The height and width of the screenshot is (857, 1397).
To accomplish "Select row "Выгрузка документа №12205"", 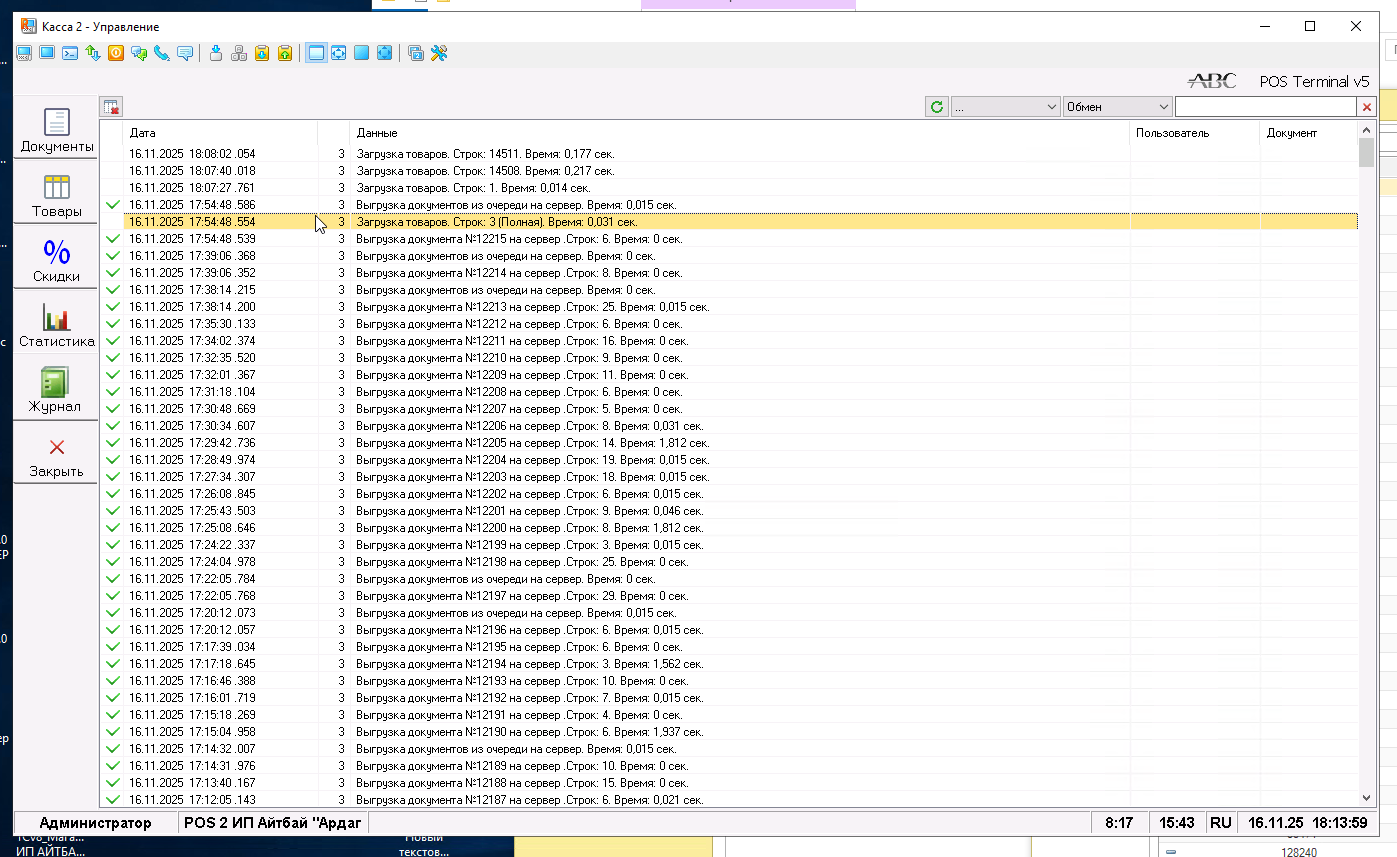I will click(x=729, y=443).
